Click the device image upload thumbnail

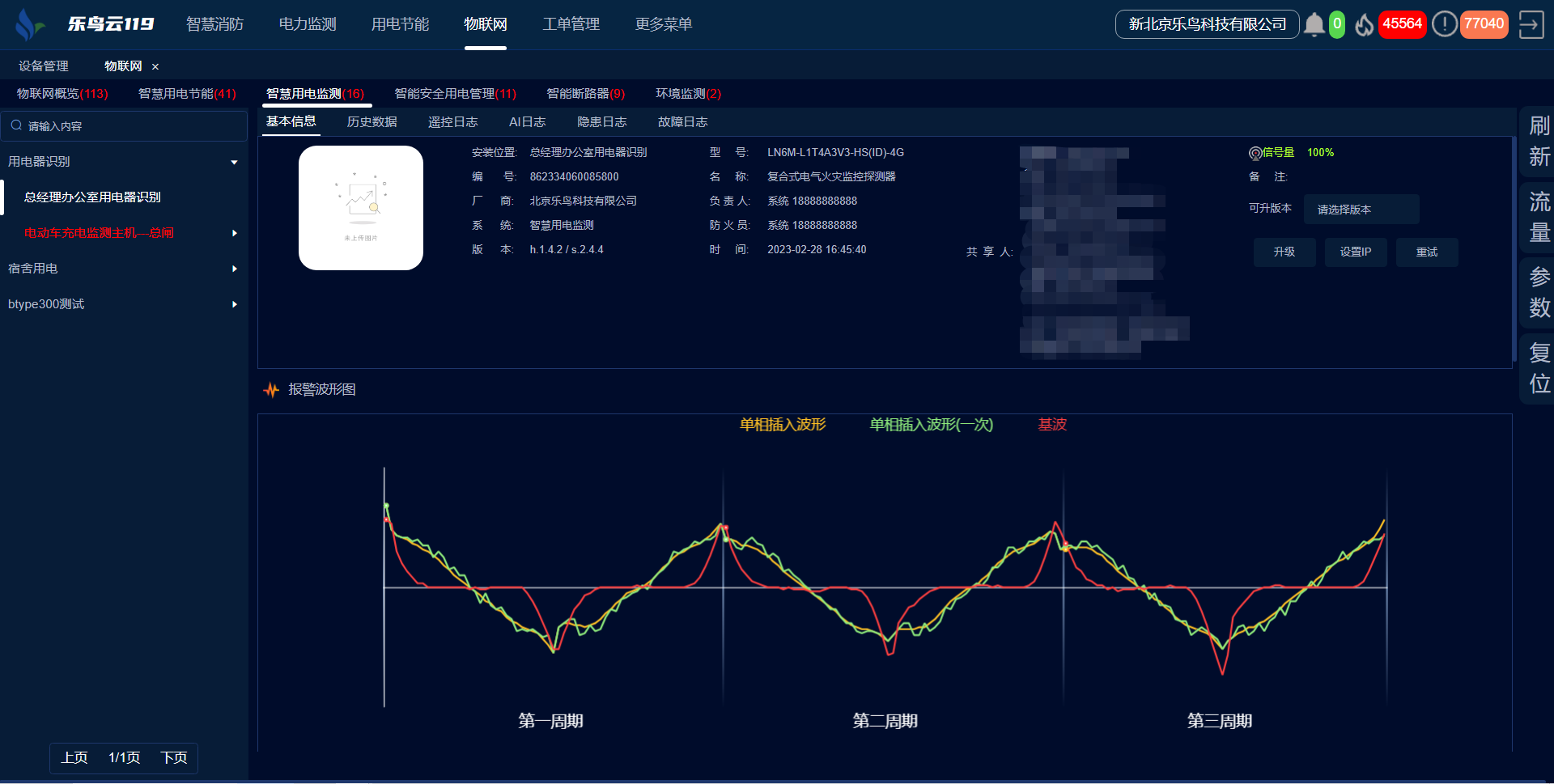361,208
